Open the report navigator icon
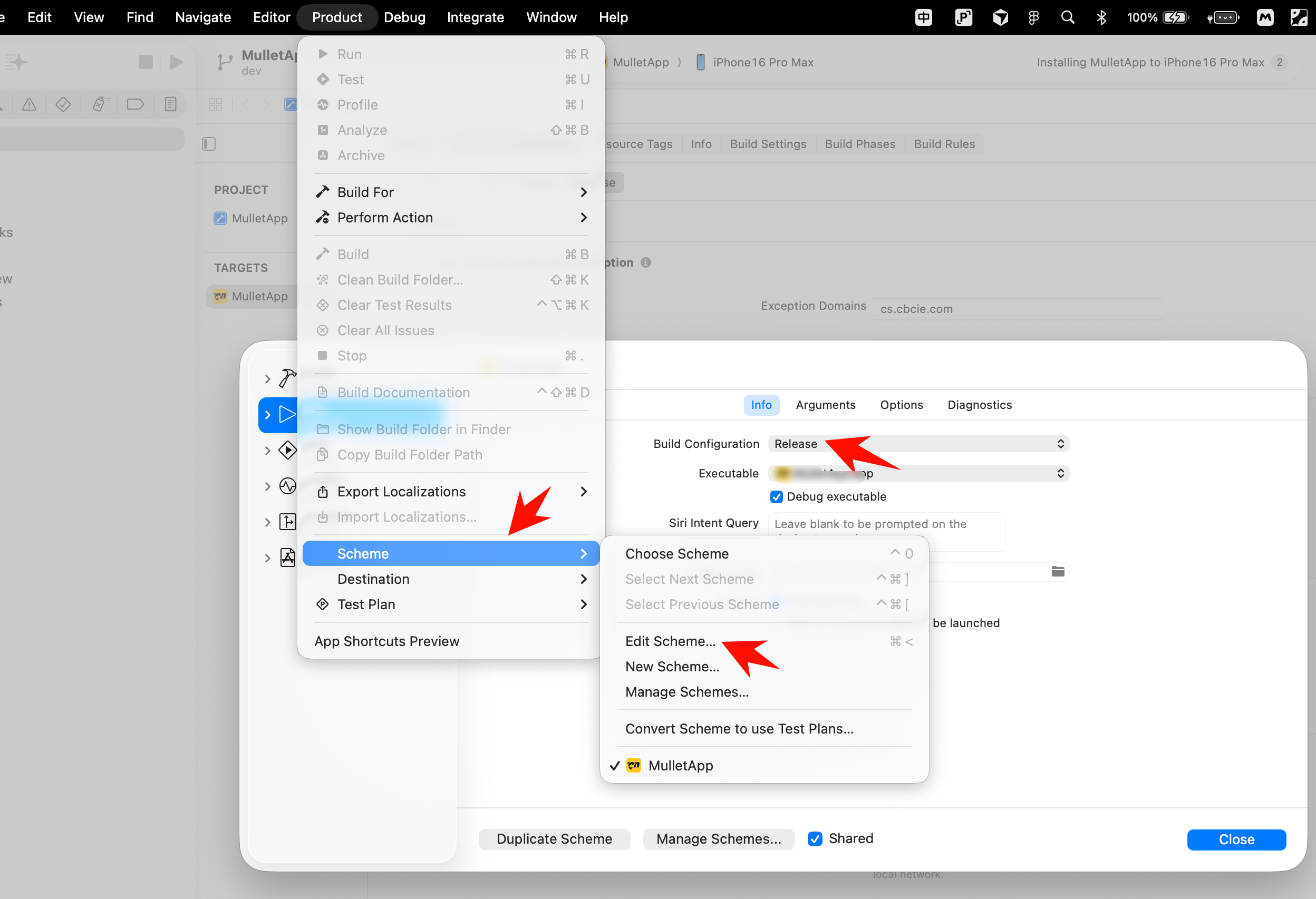The width and height of the screenshot is (1316, 899). [170, 104]
